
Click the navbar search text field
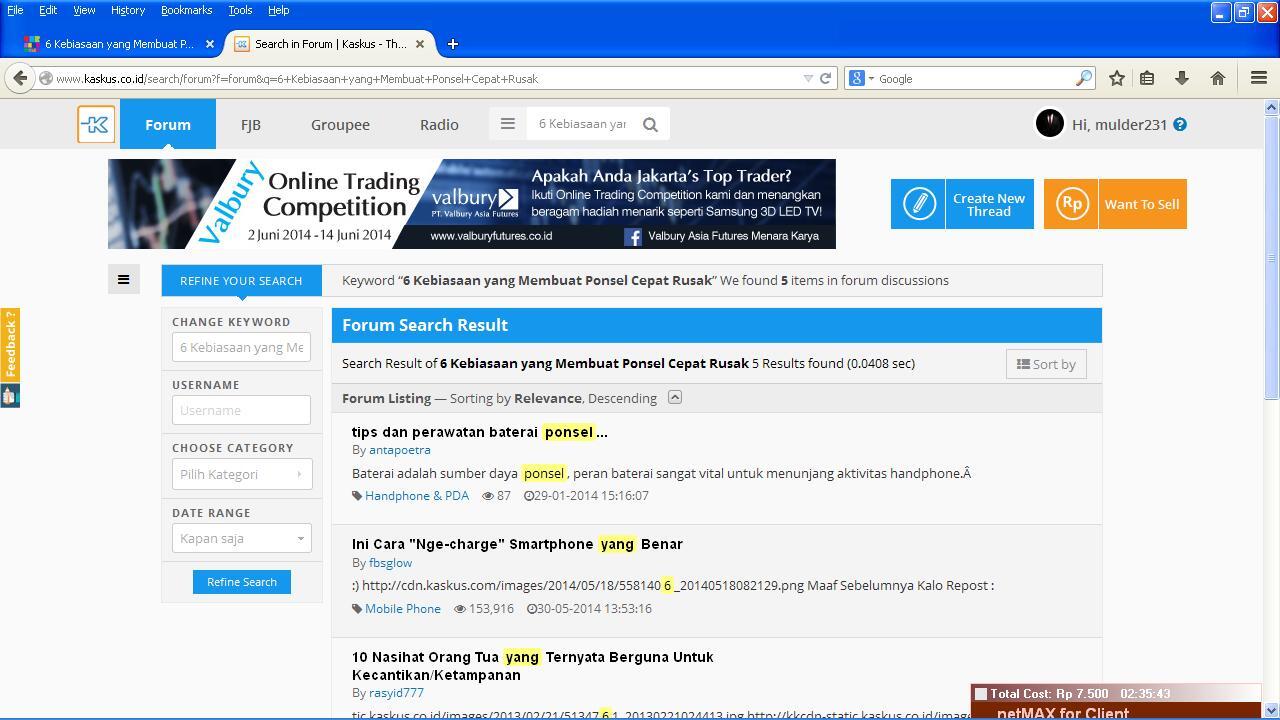point(583,124)
